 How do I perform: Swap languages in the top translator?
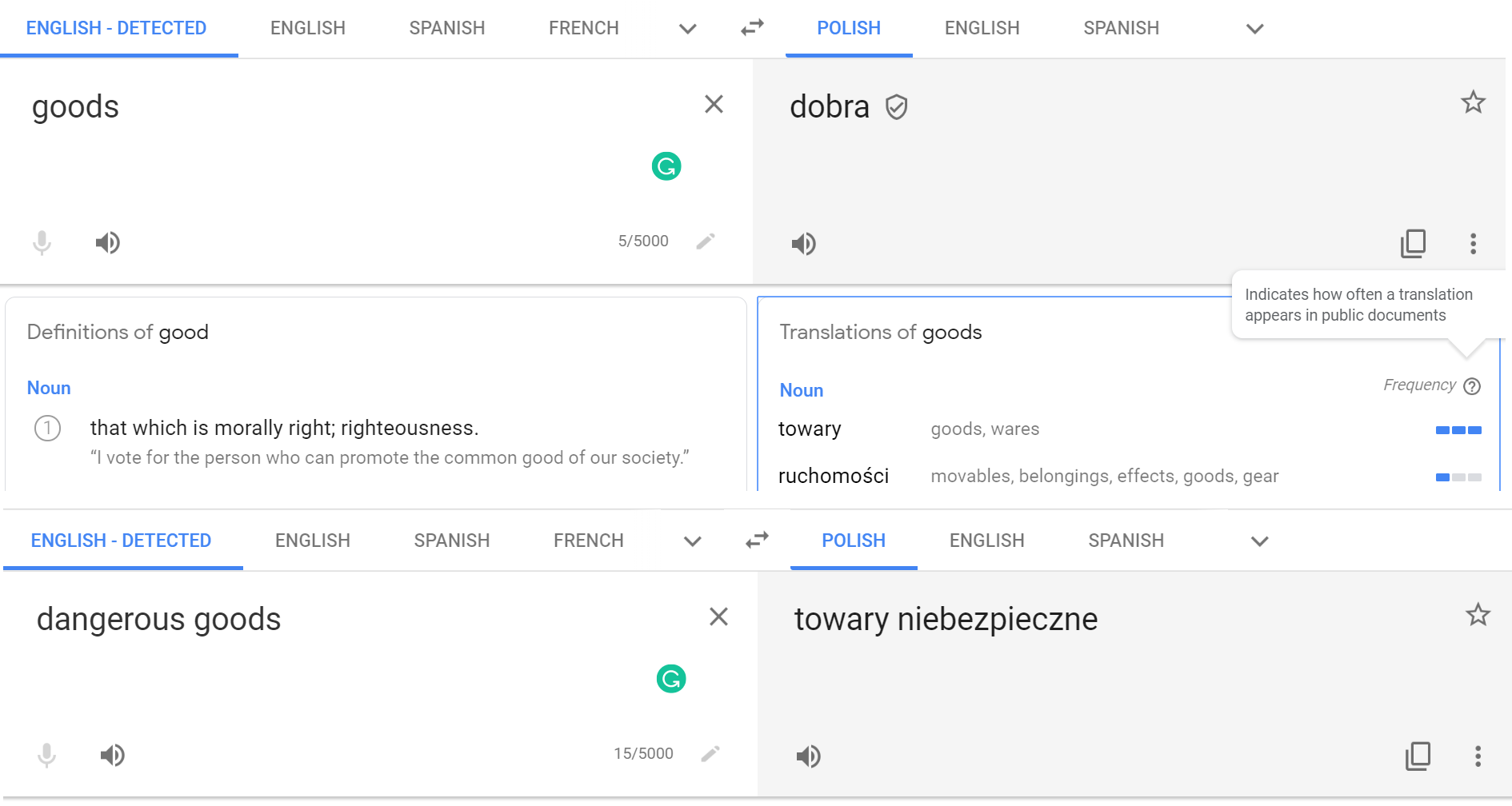tap(752, 28)
